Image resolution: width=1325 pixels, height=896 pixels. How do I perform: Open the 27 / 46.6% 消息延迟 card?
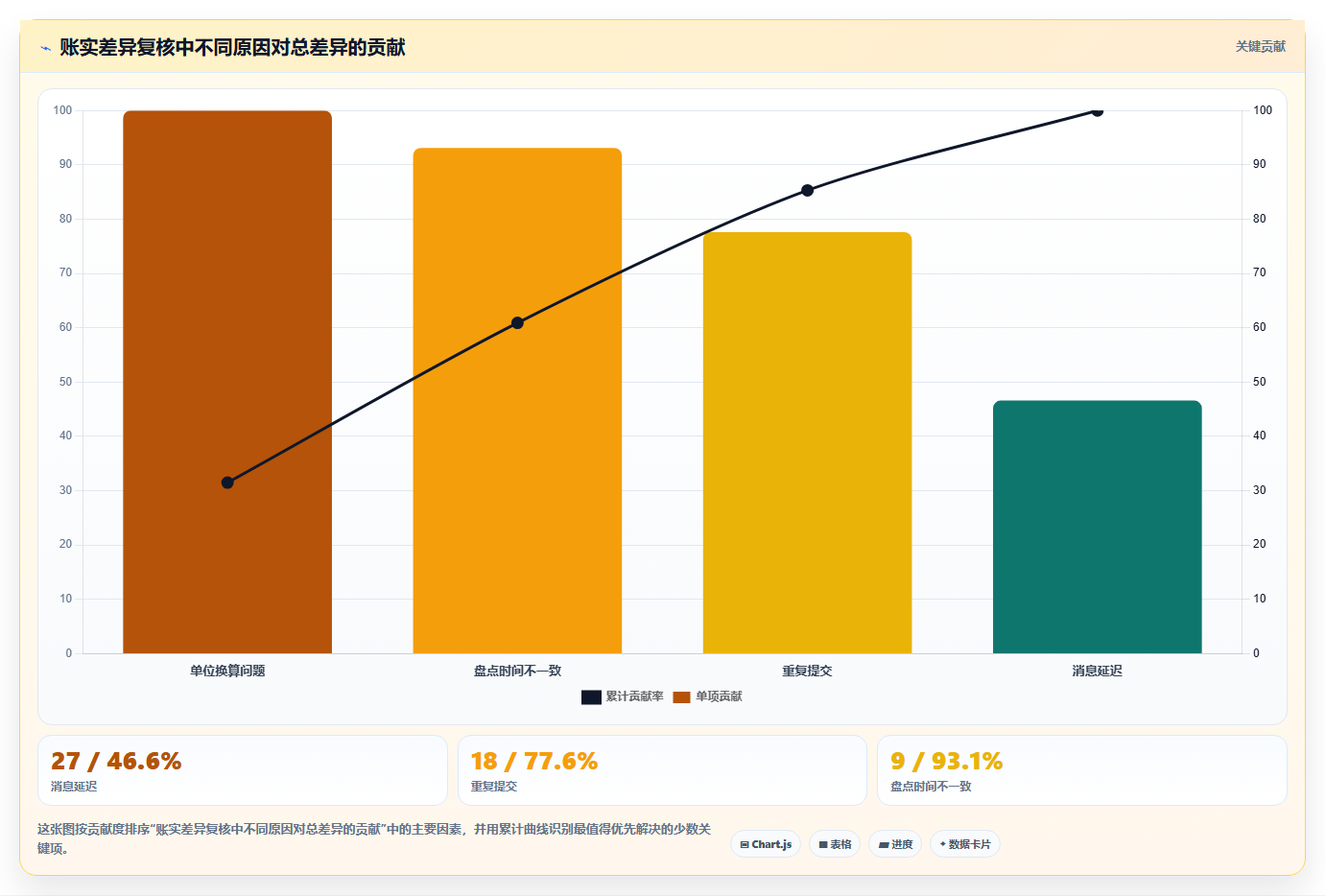pos(243,770)
